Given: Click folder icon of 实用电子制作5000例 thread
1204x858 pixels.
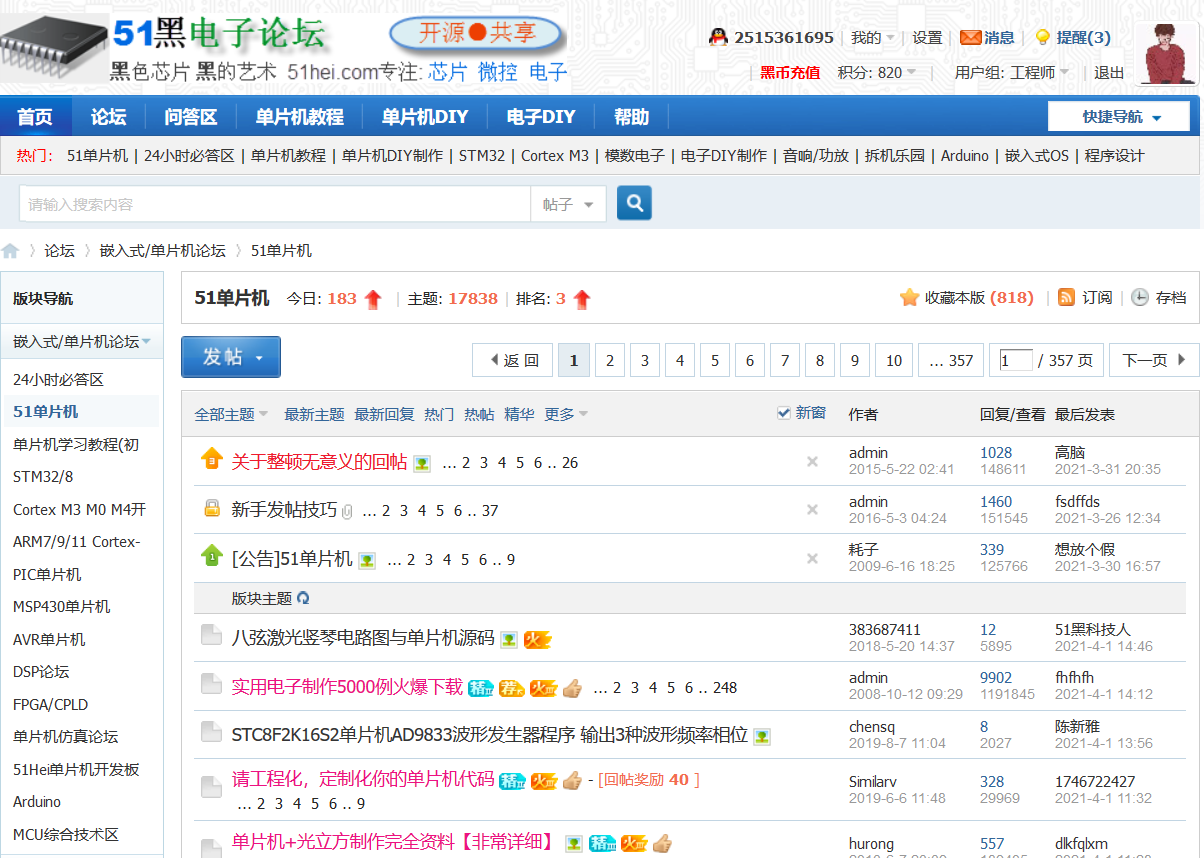Looking at the screenshot, I should point(211,683).
